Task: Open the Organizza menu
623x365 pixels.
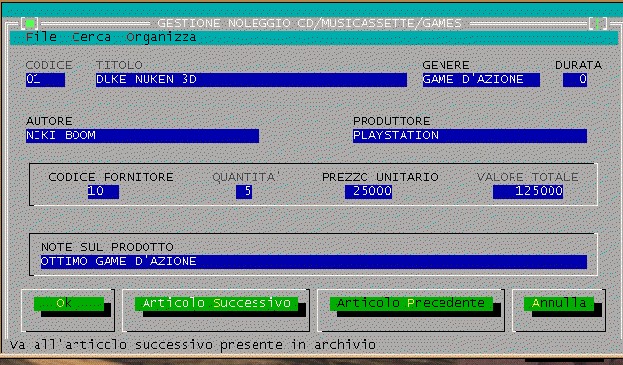Action: tap(161, 37)
